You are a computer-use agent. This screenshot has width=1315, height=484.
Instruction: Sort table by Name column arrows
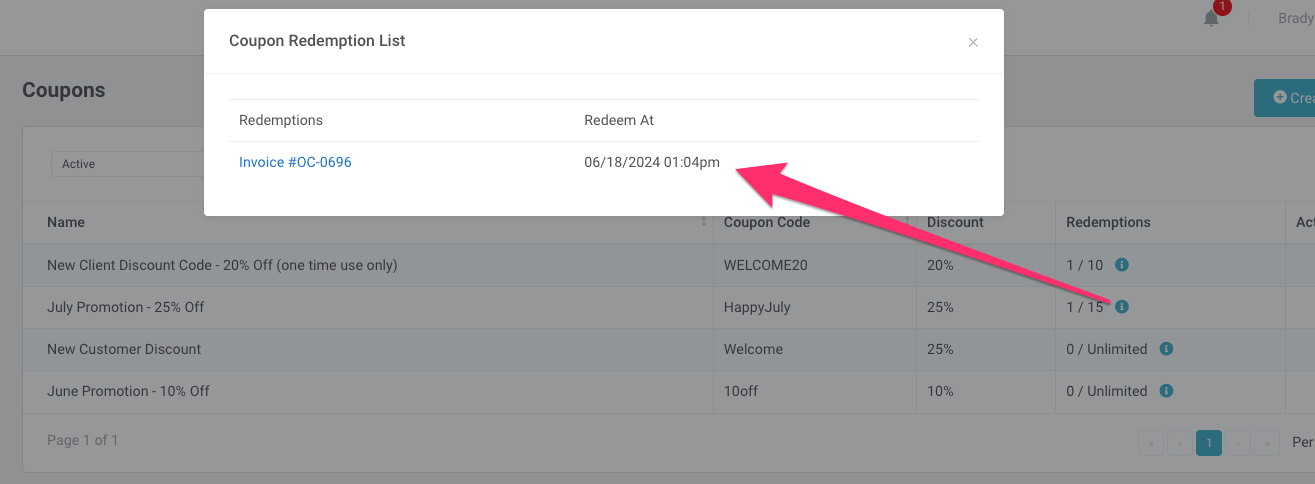[x=704, y=222]
